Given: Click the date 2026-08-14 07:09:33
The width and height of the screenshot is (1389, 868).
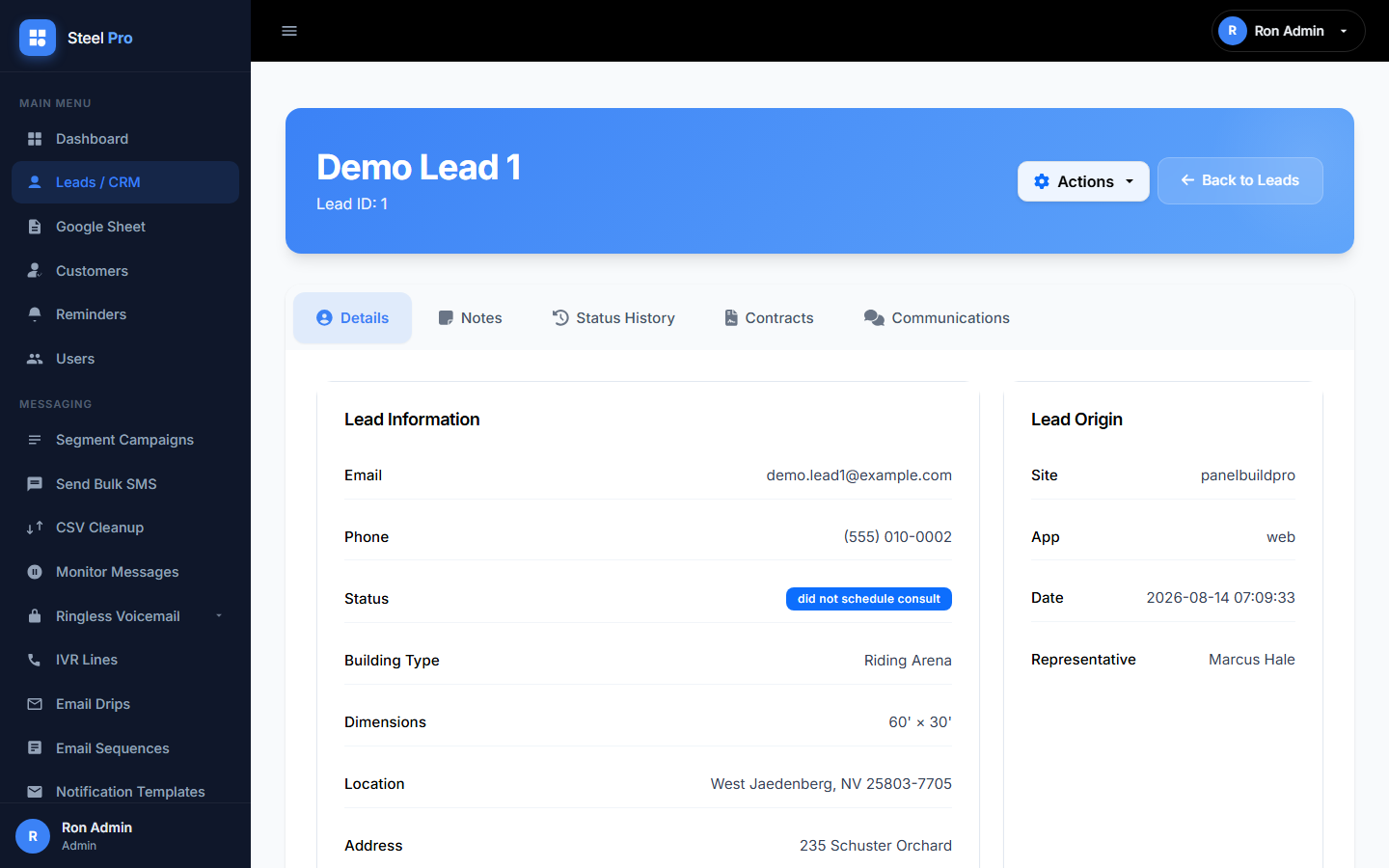Looking at the screenshot, I should [1220, 598].
